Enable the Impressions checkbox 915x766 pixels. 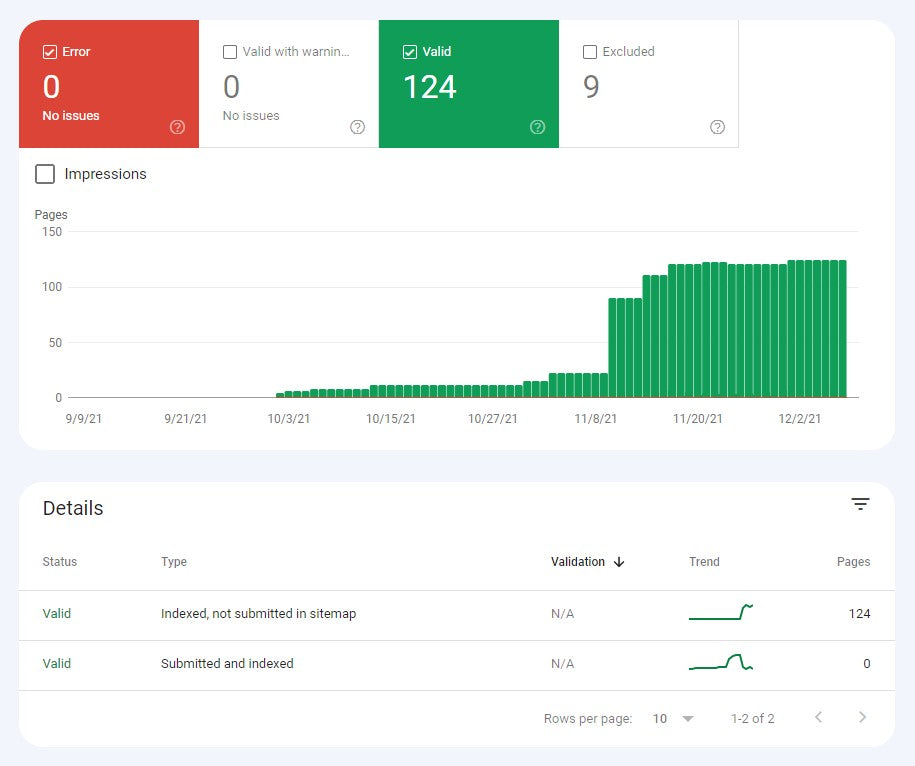click(x=45, y=174)
